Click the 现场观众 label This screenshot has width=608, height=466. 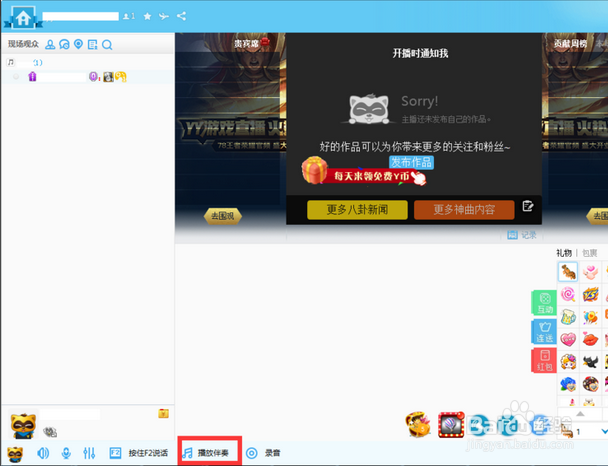coord(23,44)
